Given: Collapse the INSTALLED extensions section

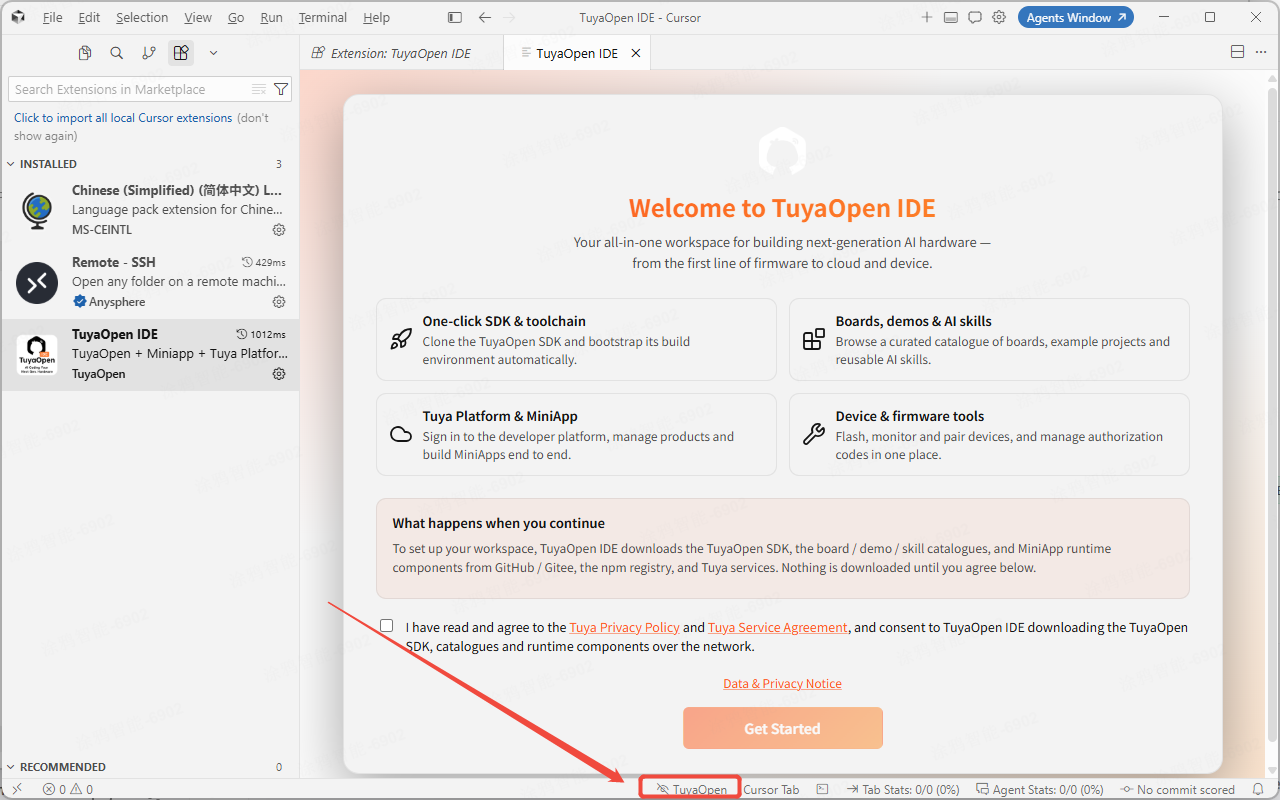Looking at the screenshot, I should coord(48,164).
